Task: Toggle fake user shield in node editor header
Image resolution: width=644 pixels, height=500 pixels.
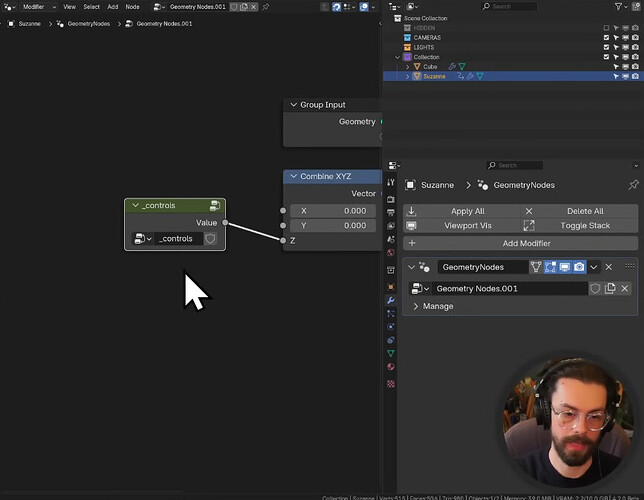Action: pyautogui.click(x=234, y=7)
